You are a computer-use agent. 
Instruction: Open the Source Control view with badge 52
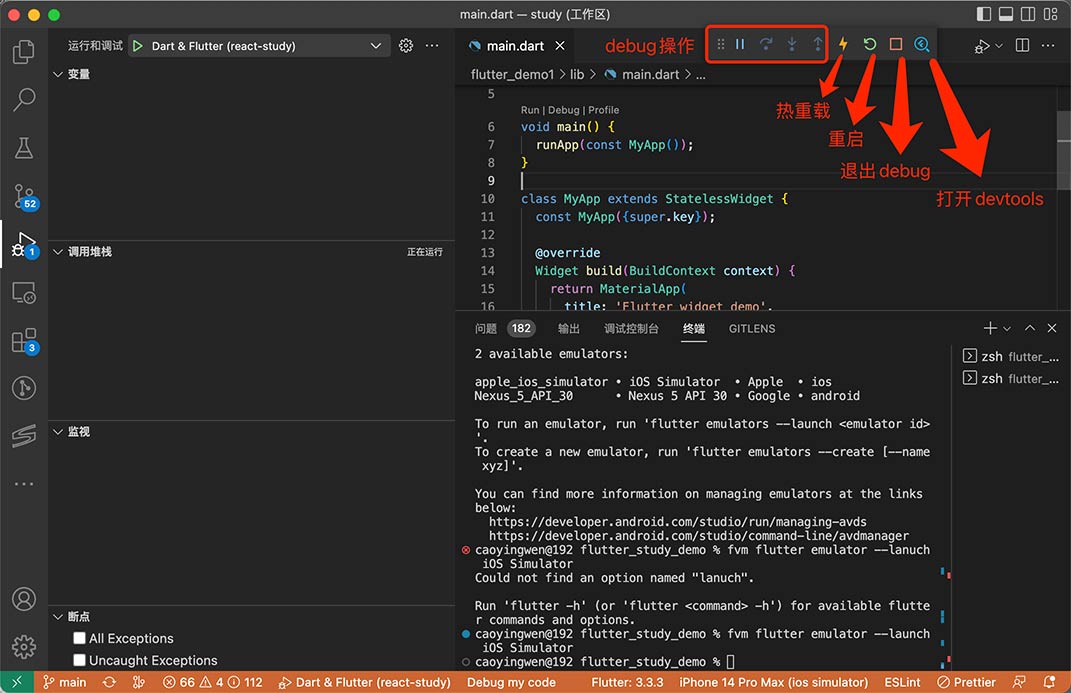24,196
